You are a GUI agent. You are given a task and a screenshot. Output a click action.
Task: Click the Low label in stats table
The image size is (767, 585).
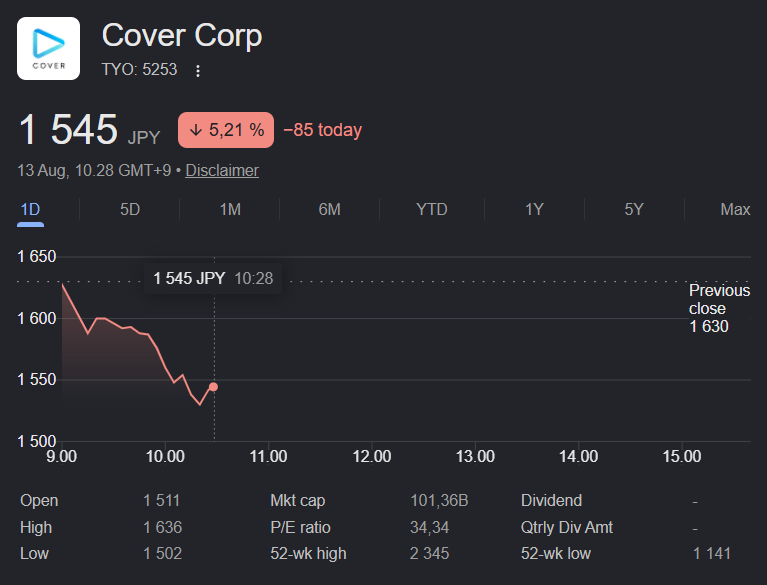pyautogui.click(x=34, y=553)
